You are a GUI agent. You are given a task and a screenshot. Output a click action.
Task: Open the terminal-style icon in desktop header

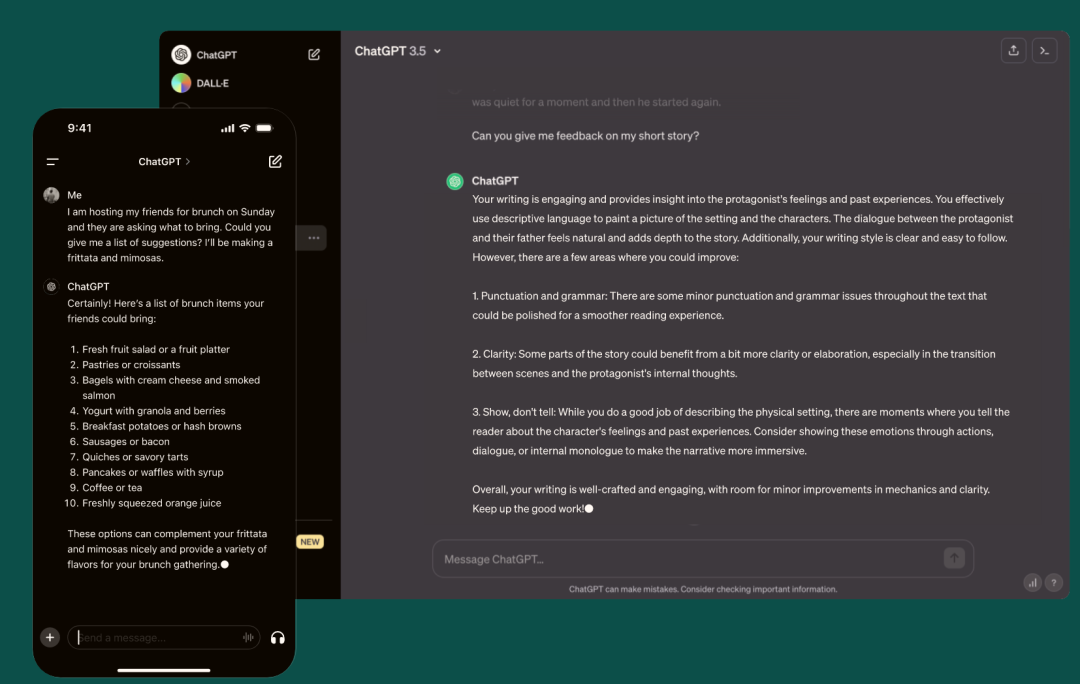[x=1044, y=51]
